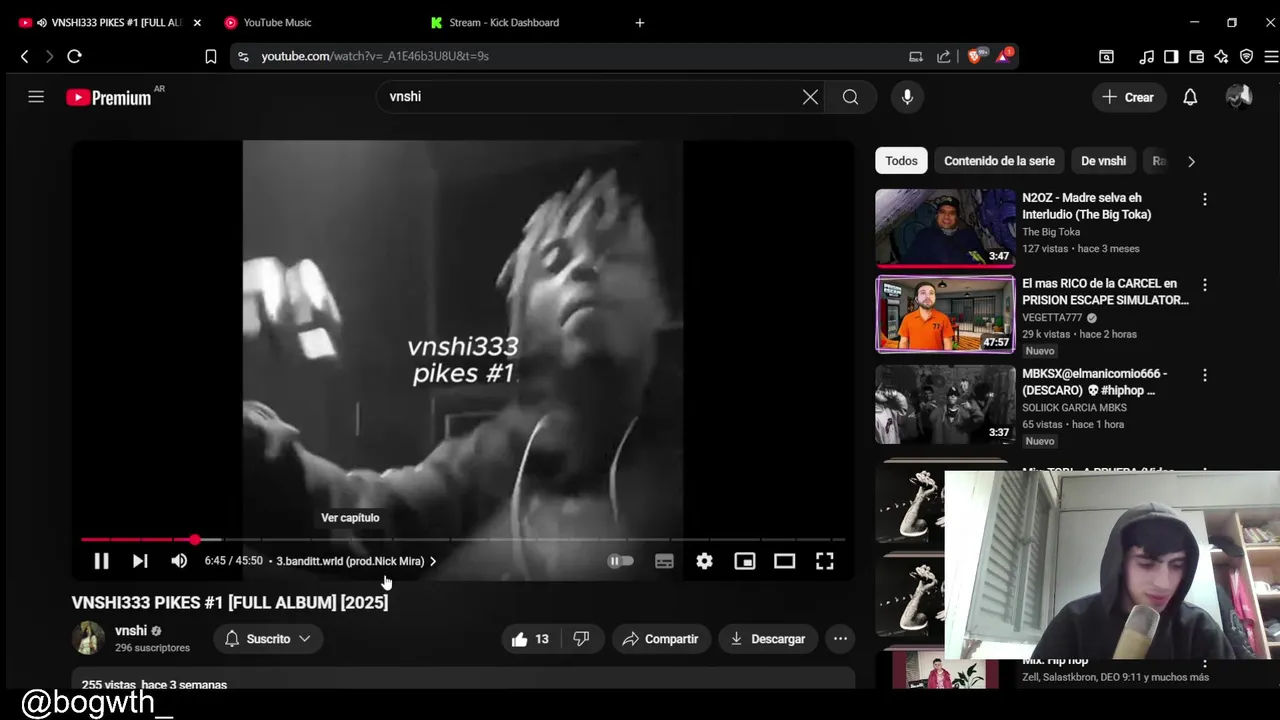Viewport: 1280px width, 720px height.
Task: Expand the Suscrito subscription dropdown
Action: coord(267,639)
